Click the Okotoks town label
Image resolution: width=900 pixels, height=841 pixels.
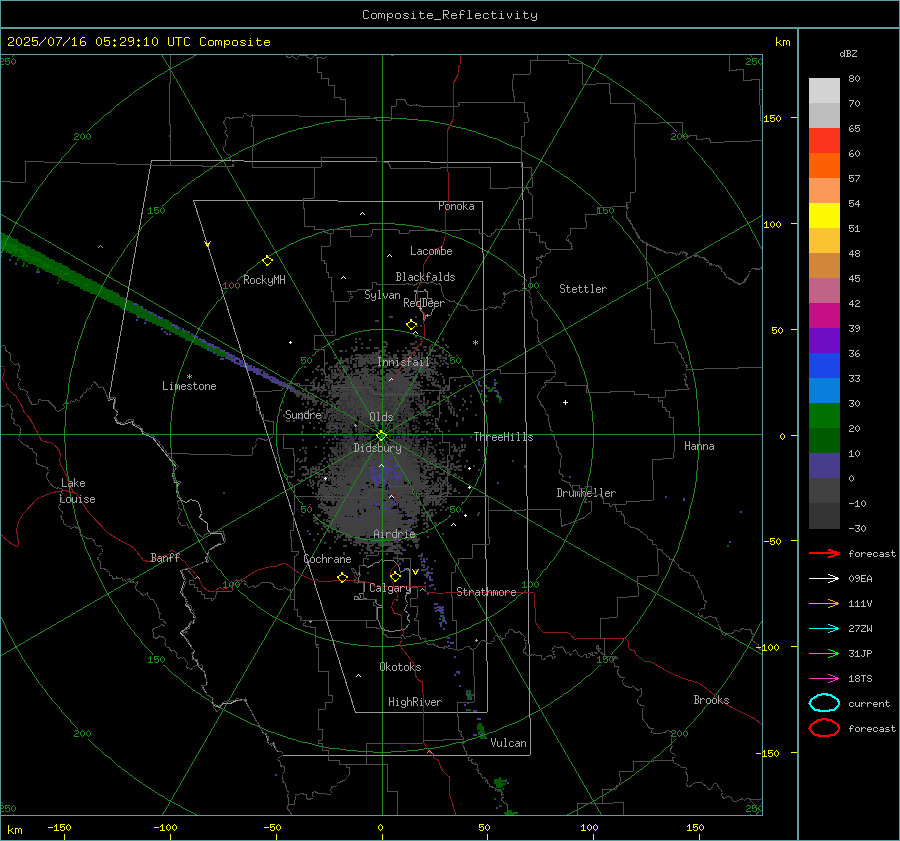(400, 667)
